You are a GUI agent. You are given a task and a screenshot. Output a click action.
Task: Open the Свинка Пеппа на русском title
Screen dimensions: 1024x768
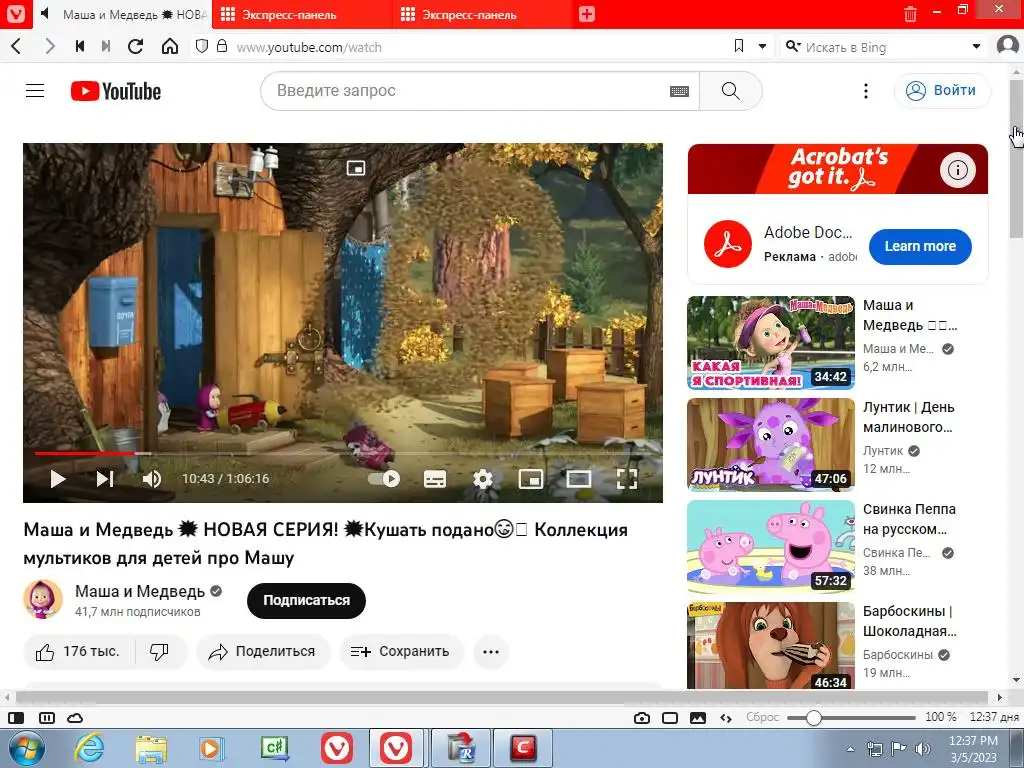pyautogui.click(x=909, y=519)
